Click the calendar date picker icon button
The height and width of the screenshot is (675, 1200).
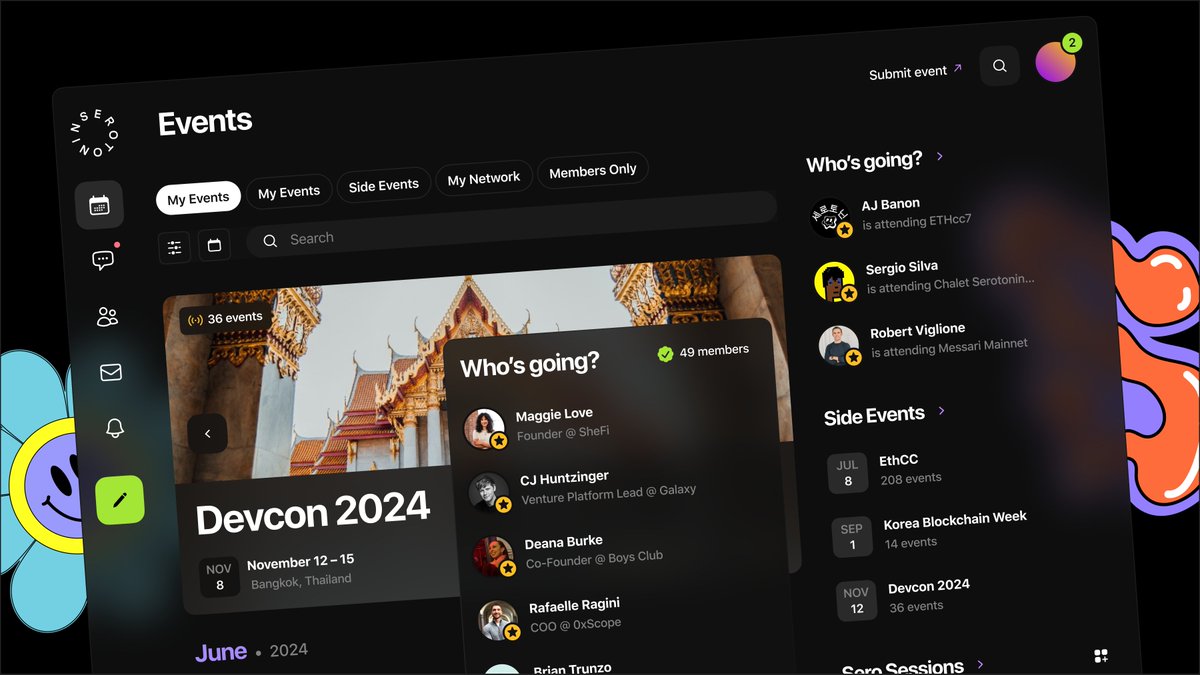click(214, 245)
